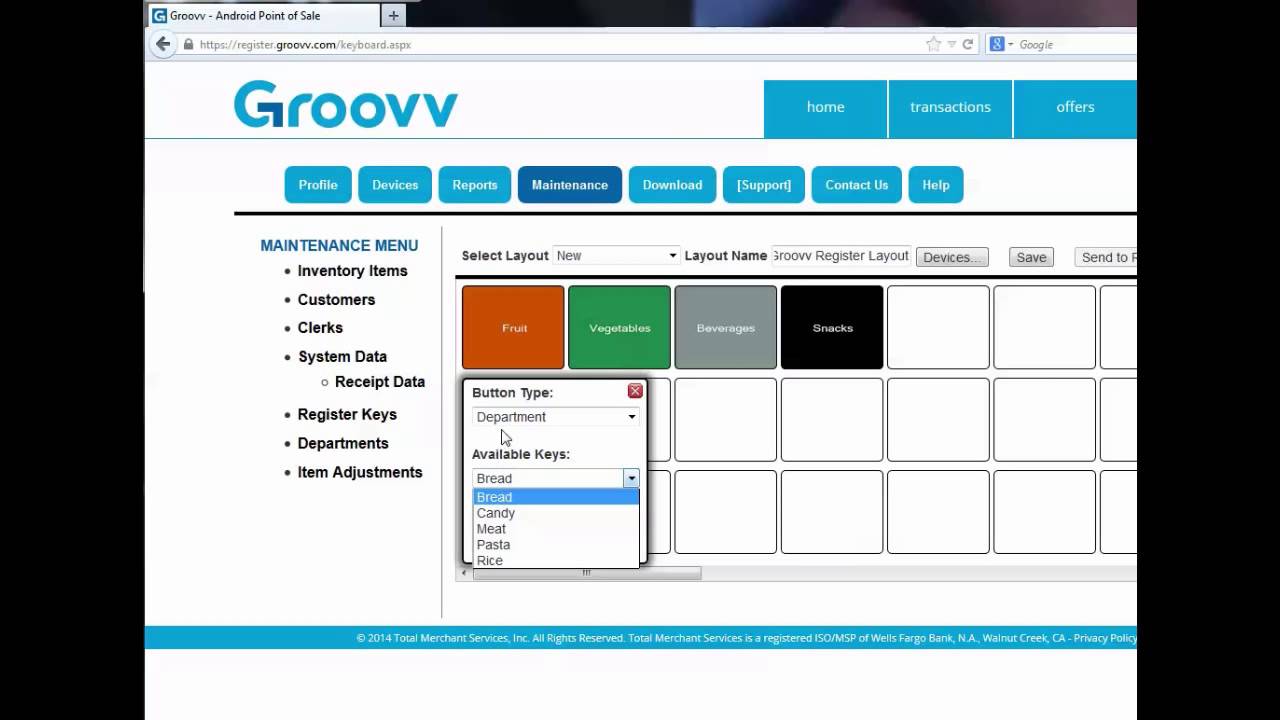
Task: Select the orange Fruit department key
Action: [x=513, y=328]
